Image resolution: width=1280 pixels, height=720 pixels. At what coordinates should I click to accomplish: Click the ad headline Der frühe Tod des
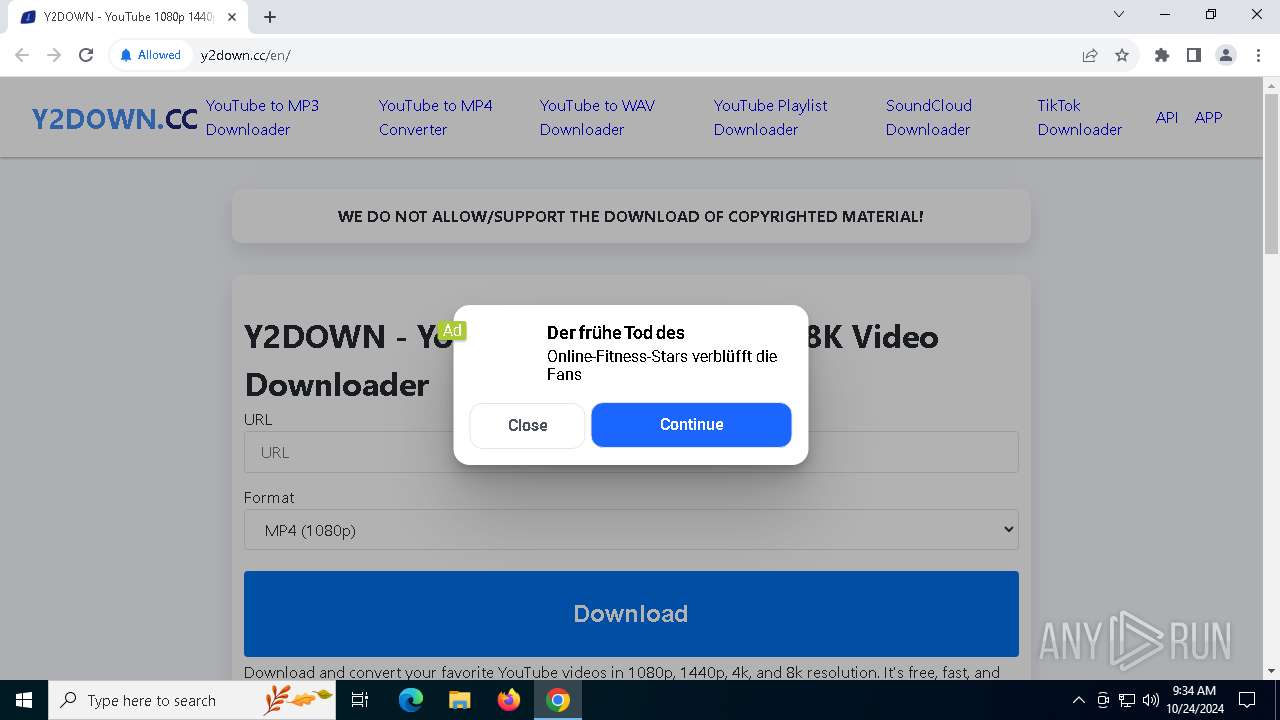click(615, 333)
